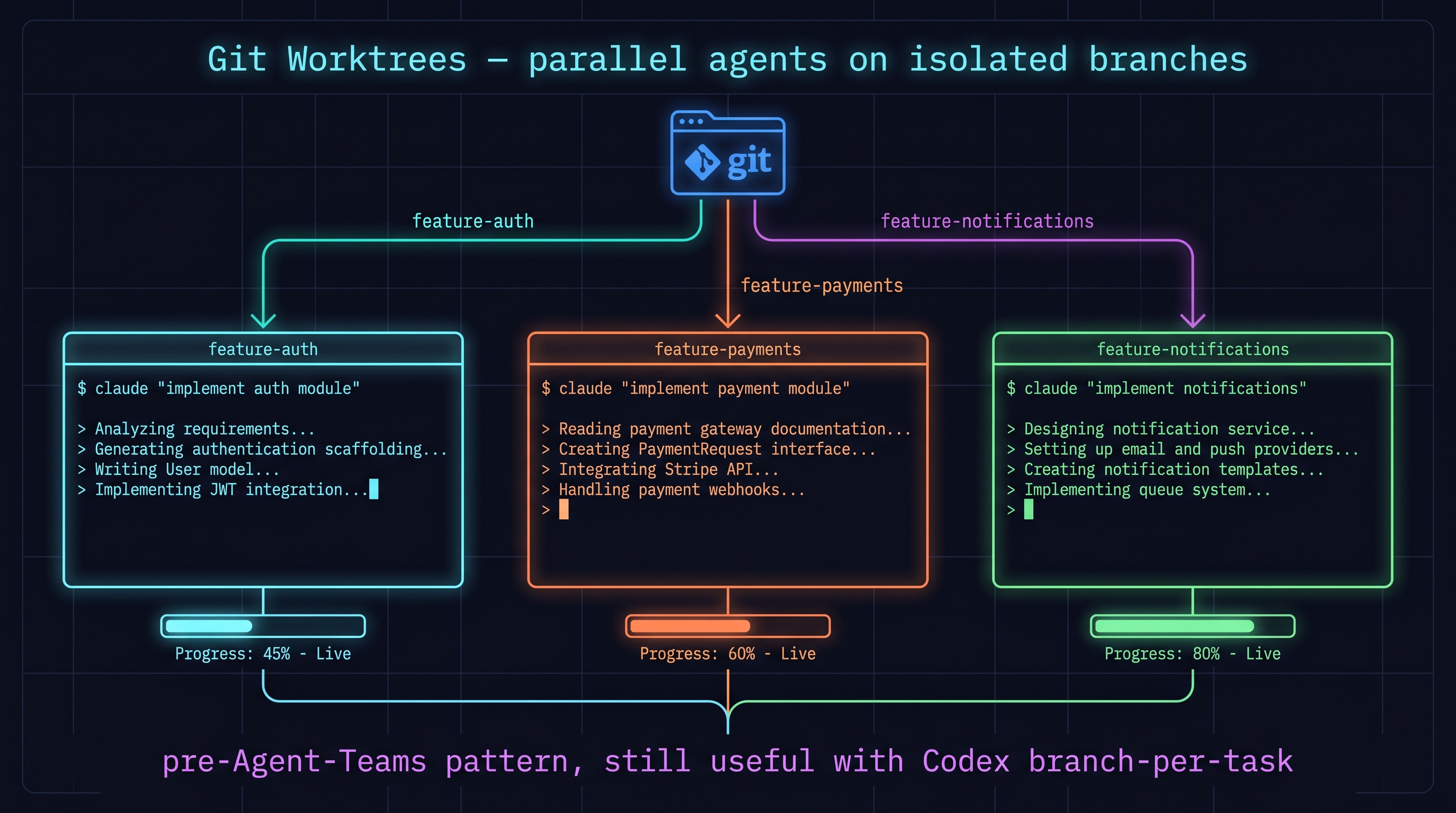
Task: Click the blinking cursor in feature-auth terminal
Action: click(374, 489)
